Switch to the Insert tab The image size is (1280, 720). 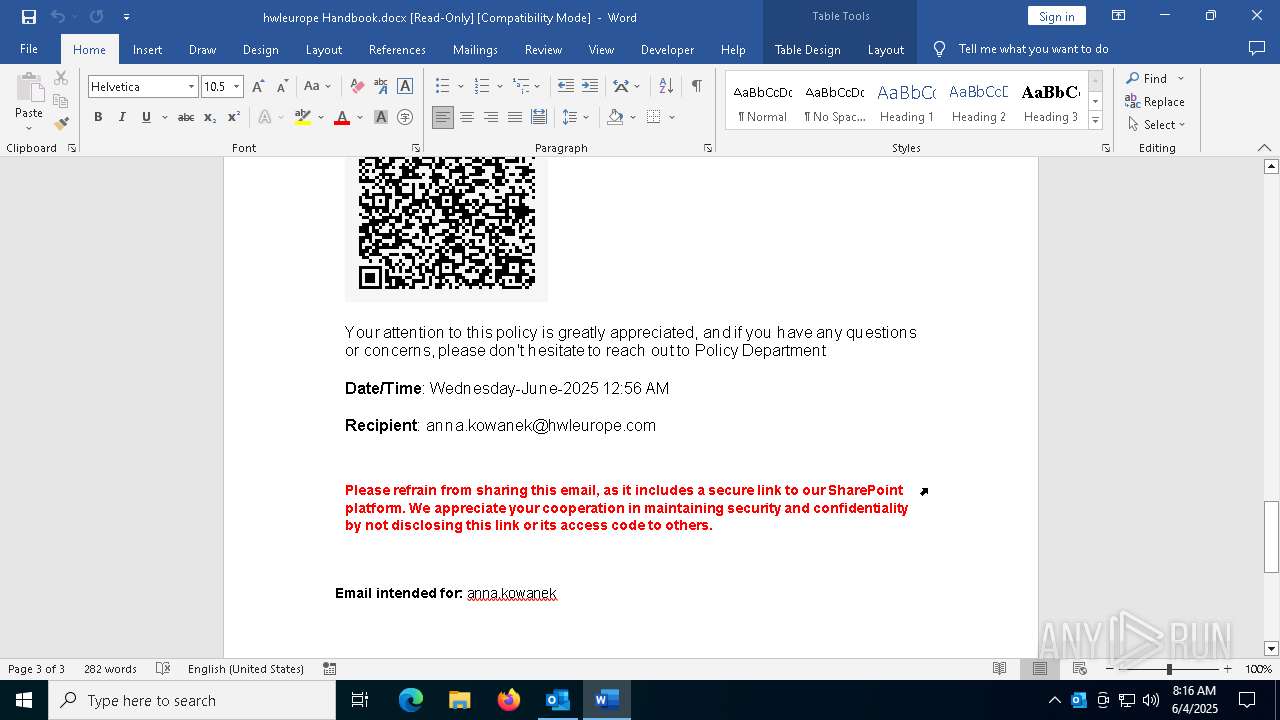coord(148,49)
